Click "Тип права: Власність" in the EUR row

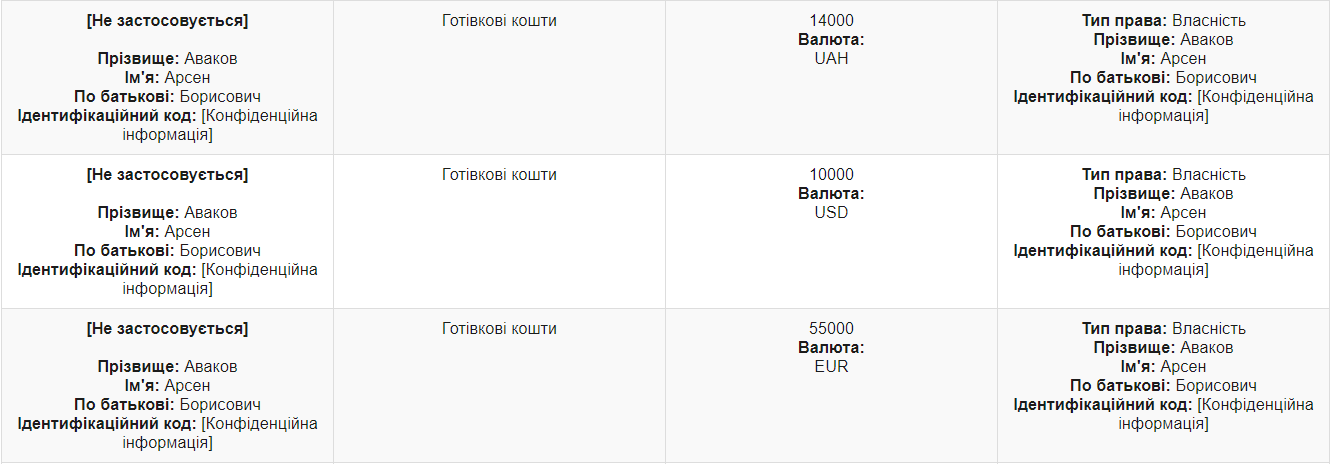tap(1164, 328)
